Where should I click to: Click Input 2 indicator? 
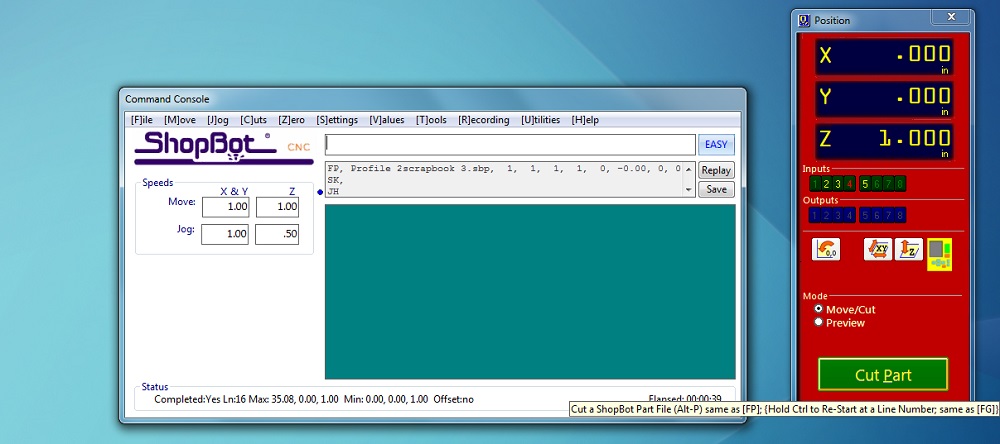click(825, 184)
